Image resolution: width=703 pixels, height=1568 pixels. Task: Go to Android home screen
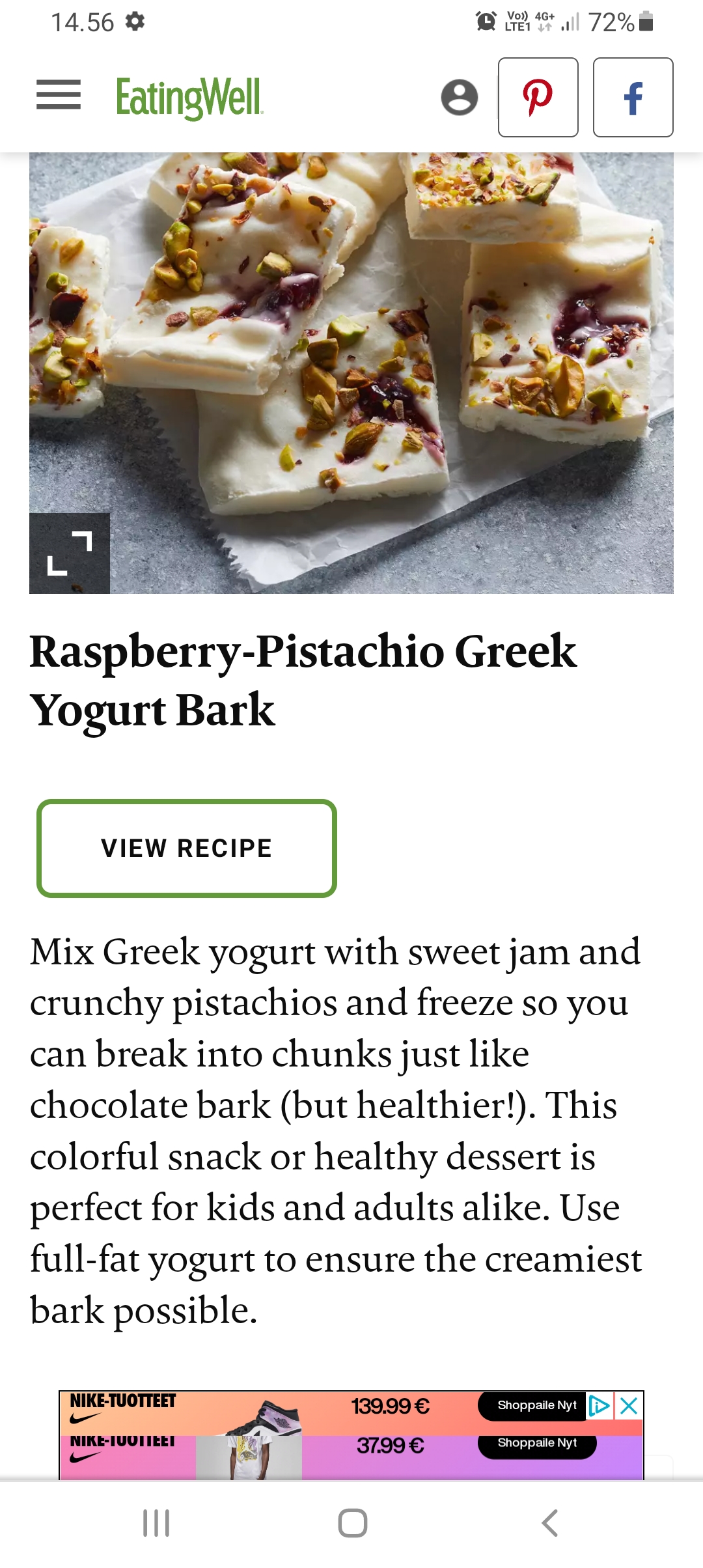pyautogui.click(x=352, y=1523)
